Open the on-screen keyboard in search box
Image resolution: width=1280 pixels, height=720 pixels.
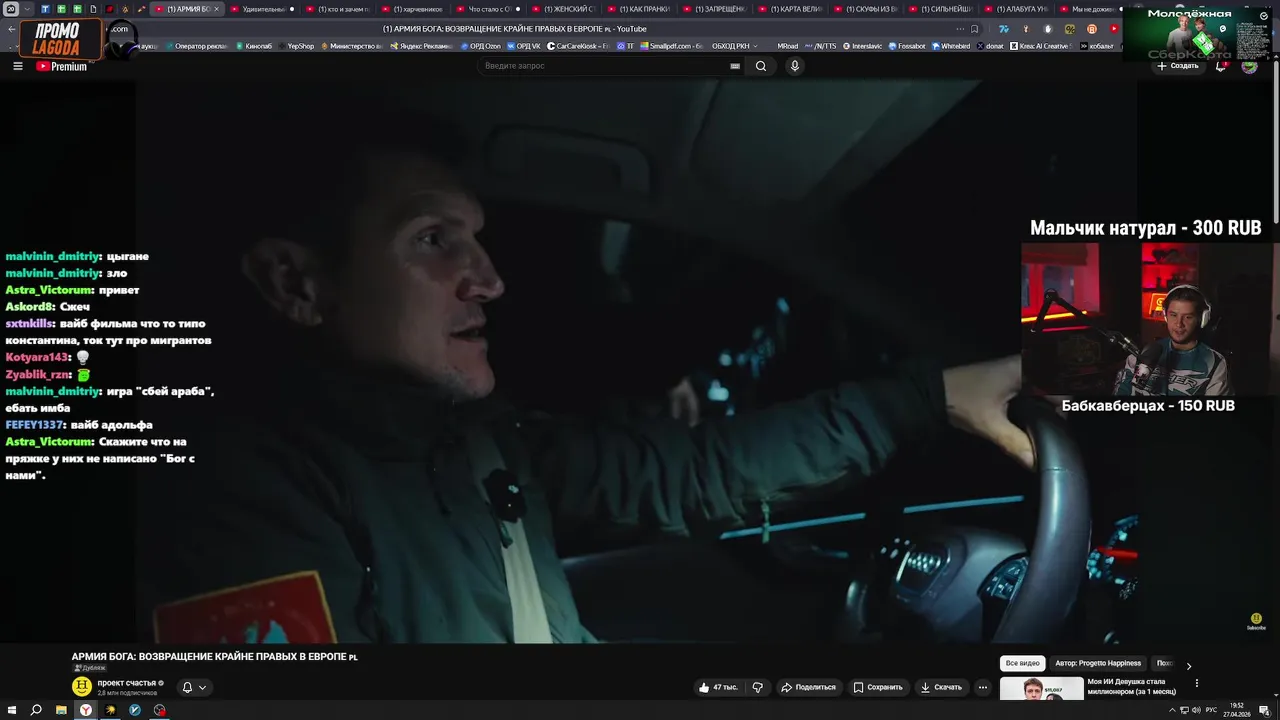click(x=735, y=66)
